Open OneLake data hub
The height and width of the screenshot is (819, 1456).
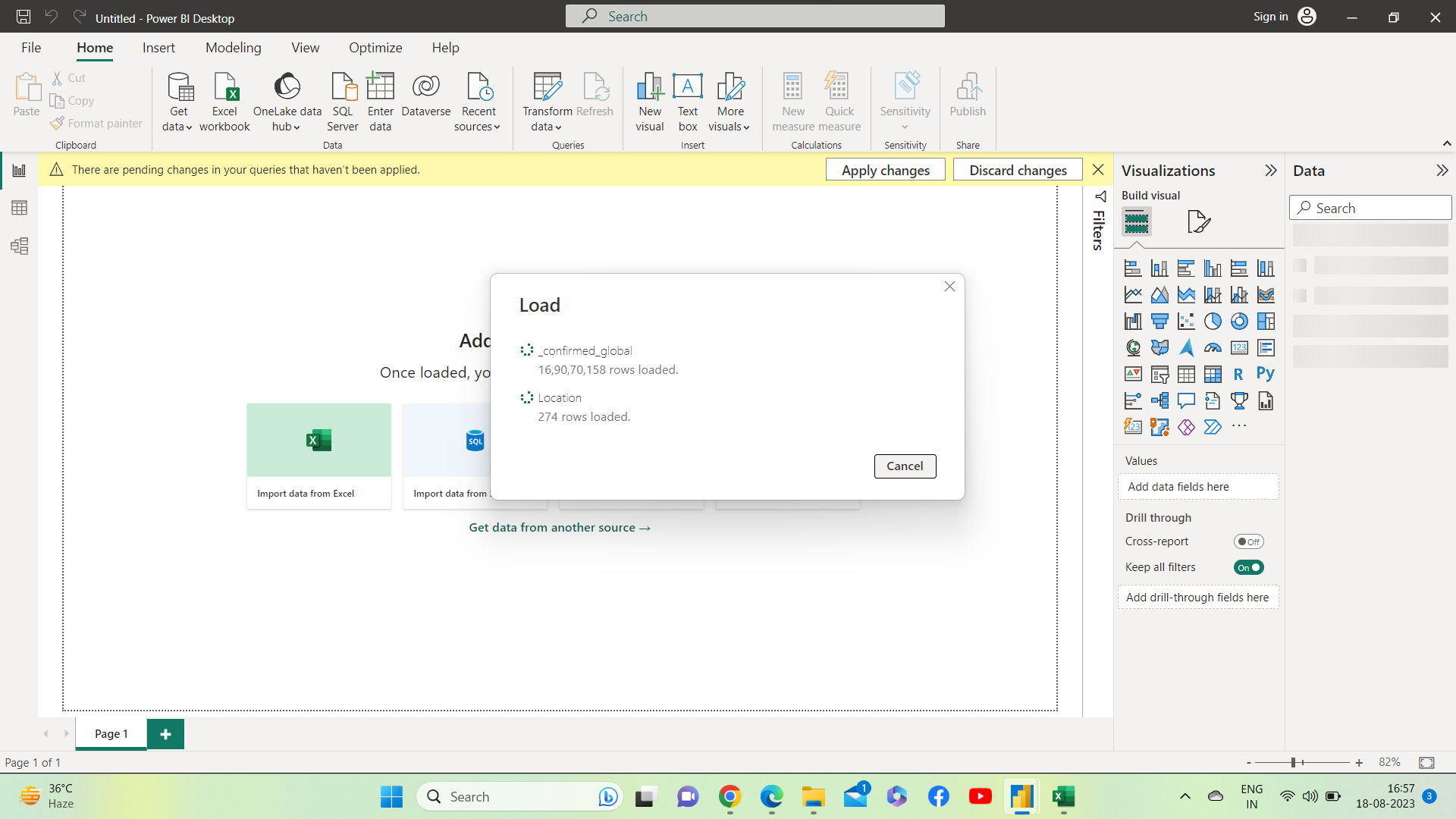point(287,102)
